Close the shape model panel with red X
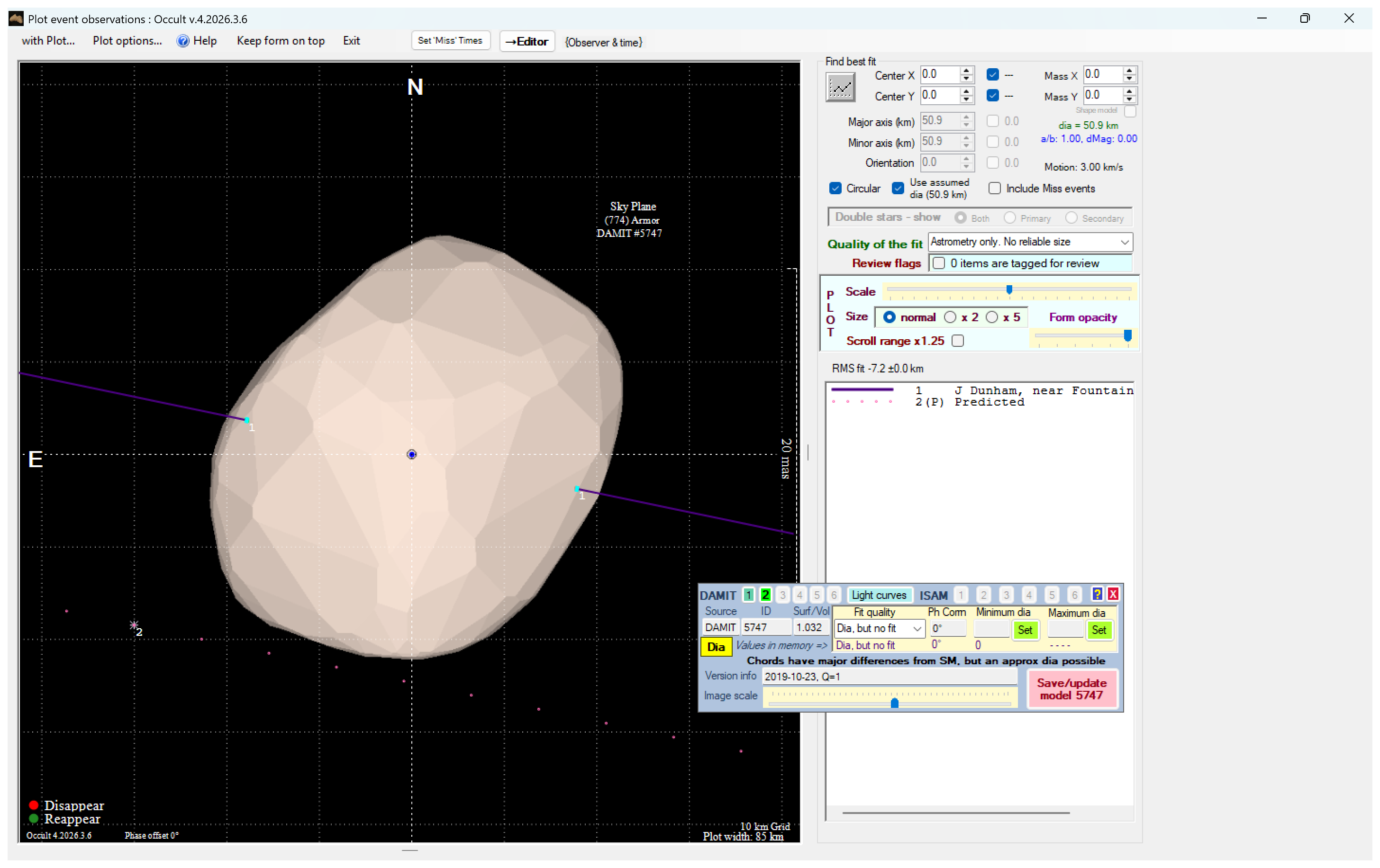 tap(1113, 594)
